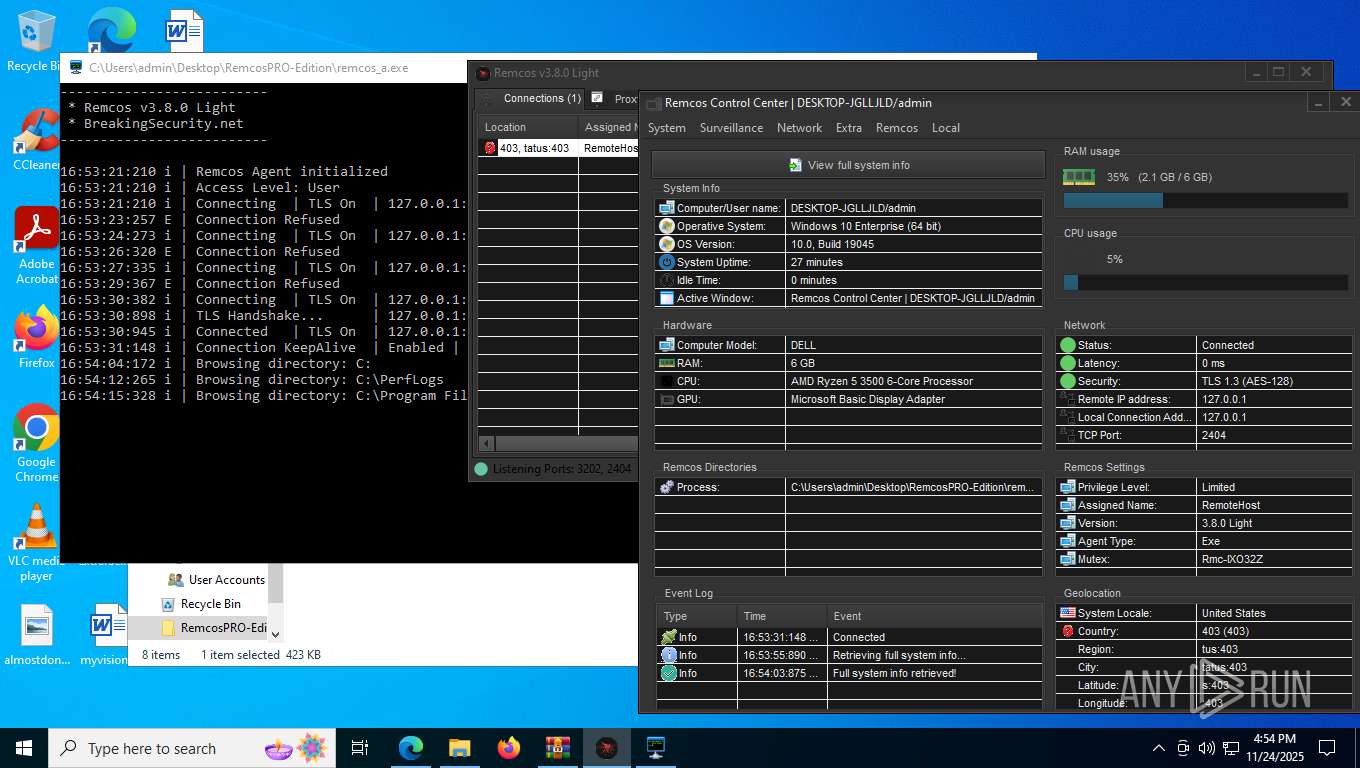Click the Latency green indicator
The image size is (1360, 768).
pos(1068,363)
